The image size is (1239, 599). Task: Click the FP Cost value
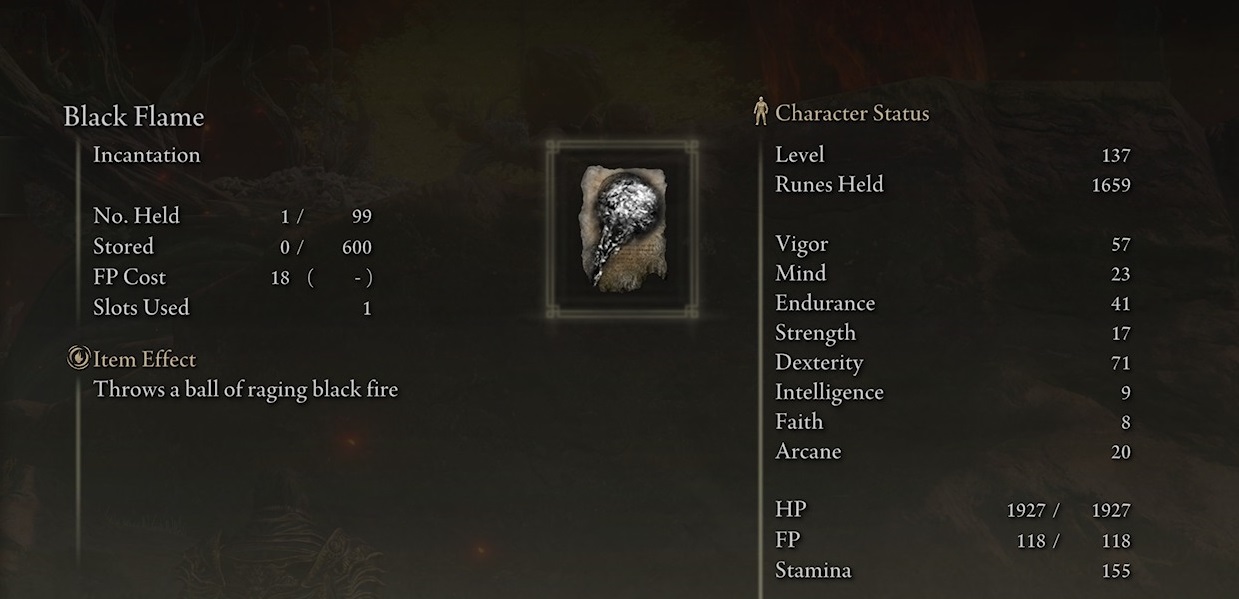(321, 278)
